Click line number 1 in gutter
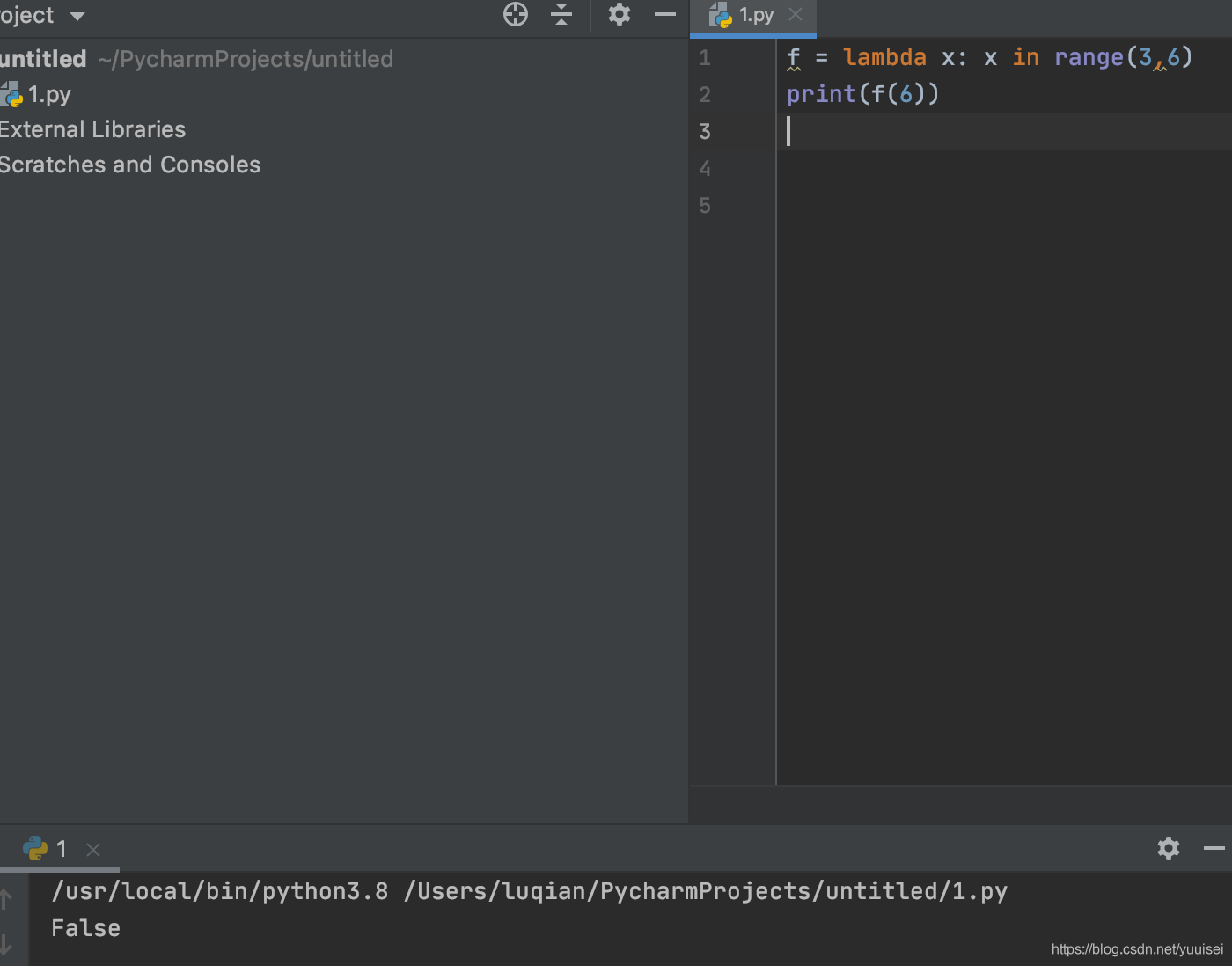 point(705,58)
